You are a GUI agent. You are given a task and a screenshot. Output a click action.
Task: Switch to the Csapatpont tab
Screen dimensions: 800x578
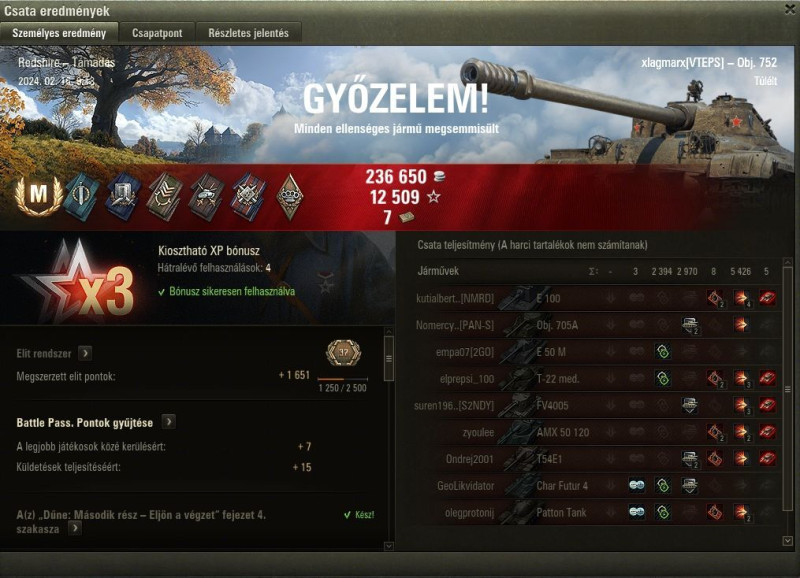pyautogui.click(x=157, y=33)
